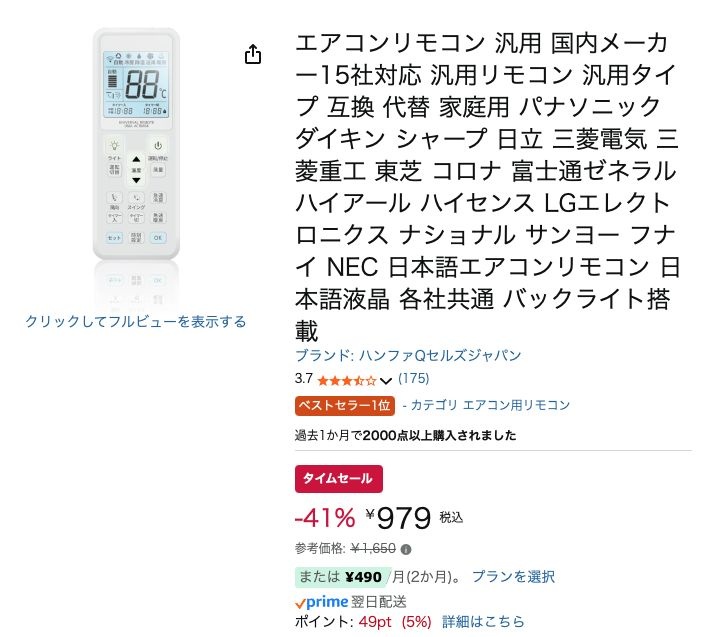Click the info icon next to 参考価格
This screenshot has height=637, width=703.
point(406,549)
